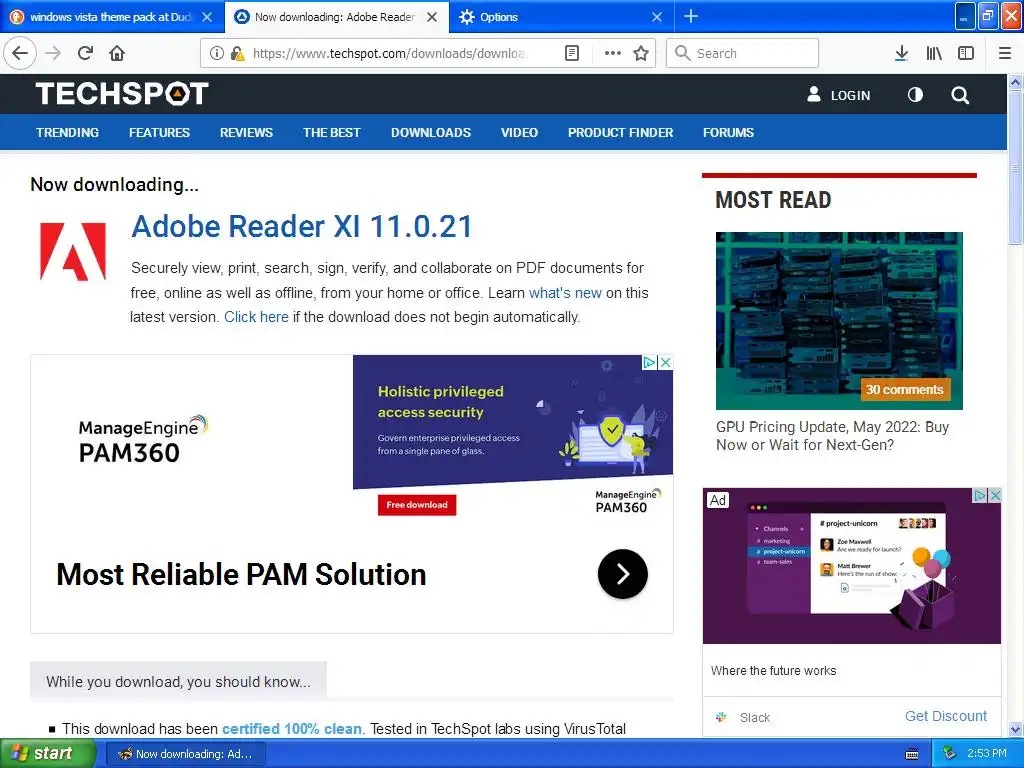Show site information icon in address bar
The width and height of the screenshot is (1024, 768).
[216, 54]
